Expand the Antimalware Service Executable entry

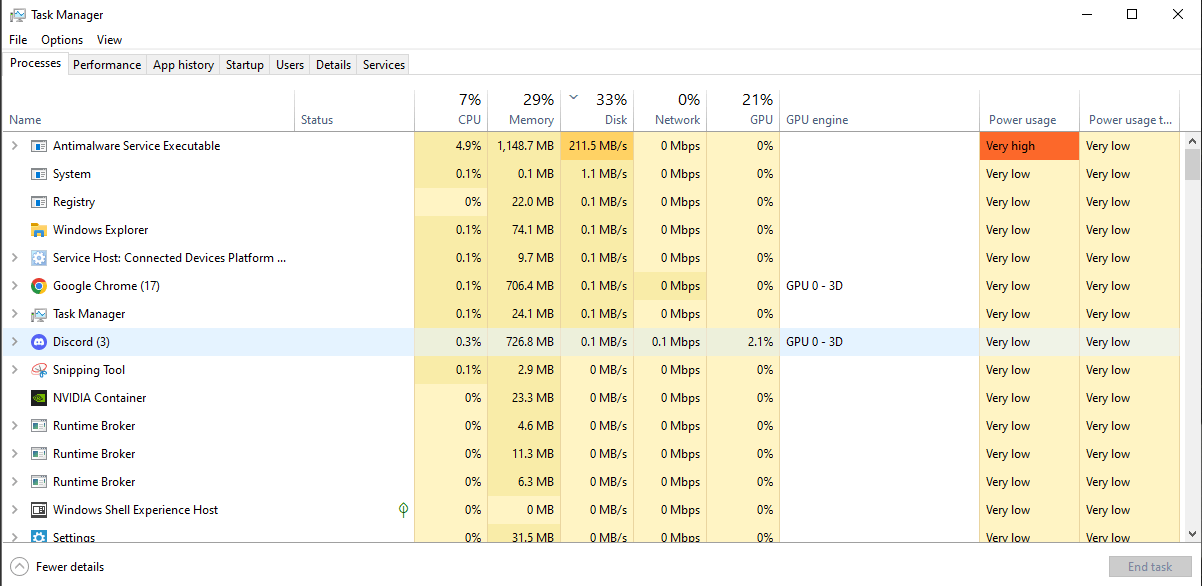click(16, 145)
